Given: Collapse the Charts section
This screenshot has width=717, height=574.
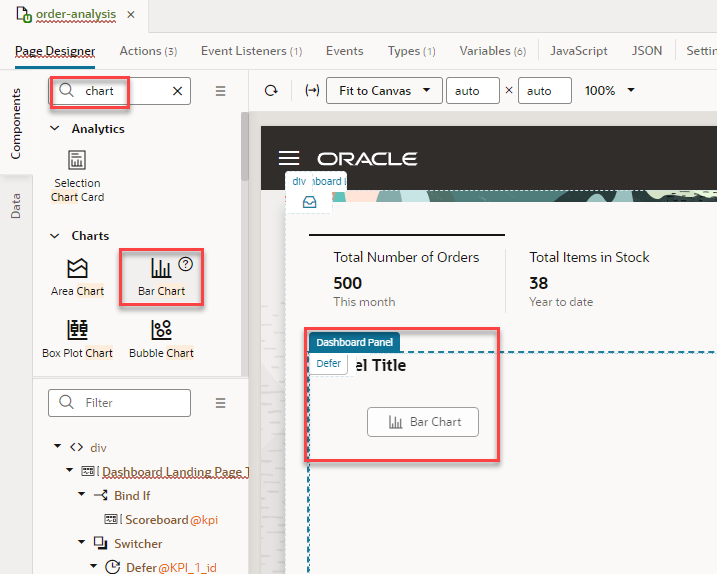Looking at the screenshot, I should [55, 236].
